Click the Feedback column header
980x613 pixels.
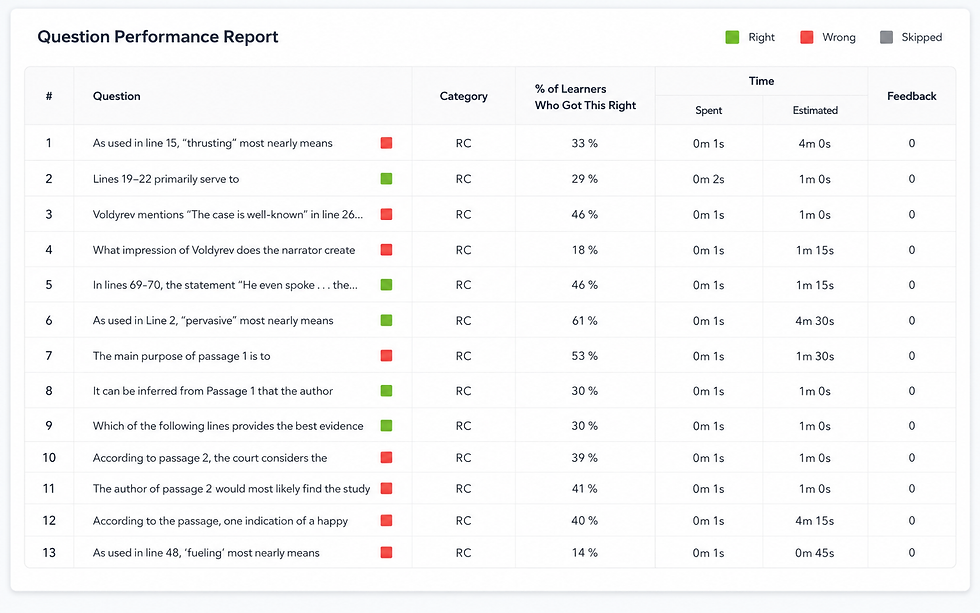pos(911,96)
